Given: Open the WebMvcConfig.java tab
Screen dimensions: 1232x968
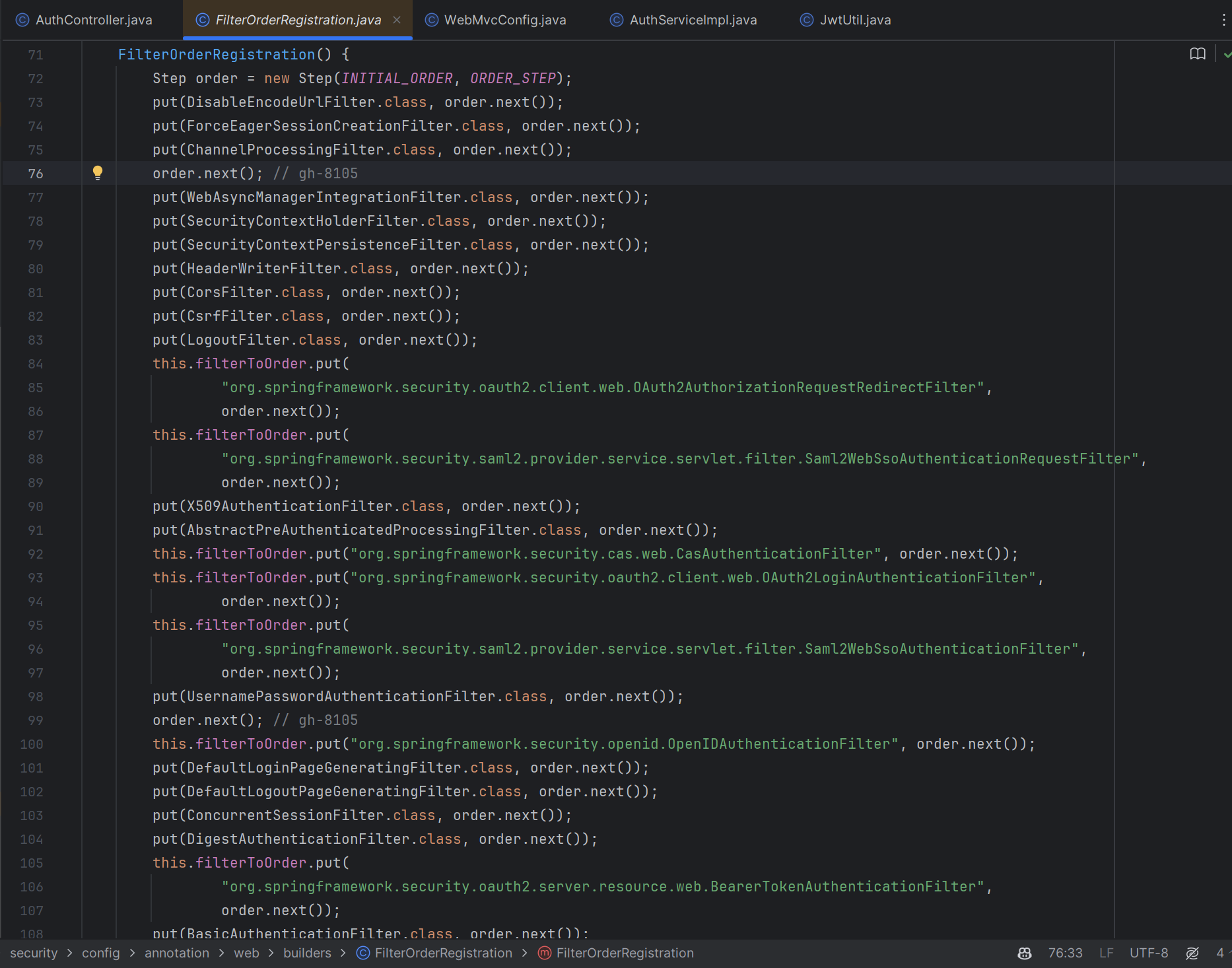Looking at the screenshot, I should [495, 20].
